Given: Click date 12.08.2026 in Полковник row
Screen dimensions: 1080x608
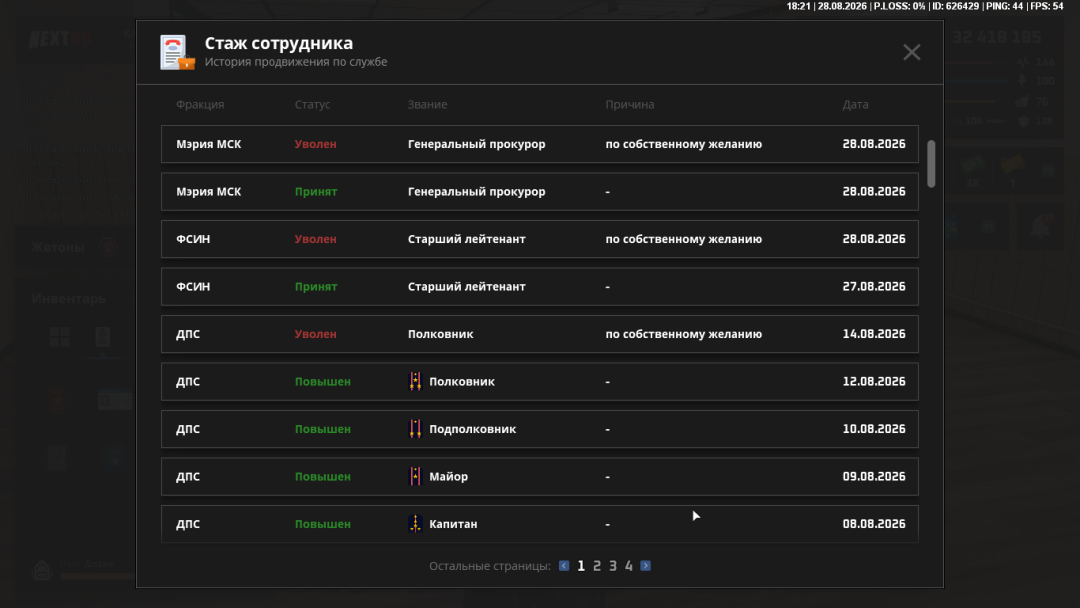Looking at the screenshot, I should (873, 381).
